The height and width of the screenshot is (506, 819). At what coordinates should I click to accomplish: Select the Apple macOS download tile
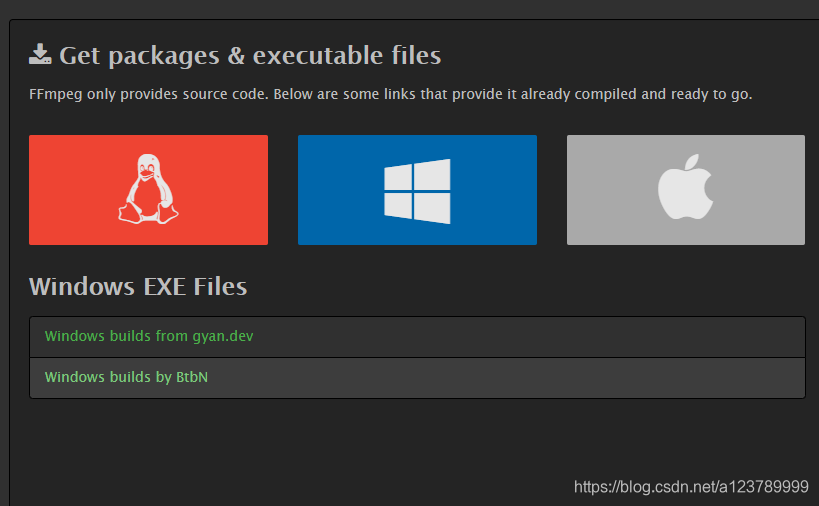click(686, 190)
